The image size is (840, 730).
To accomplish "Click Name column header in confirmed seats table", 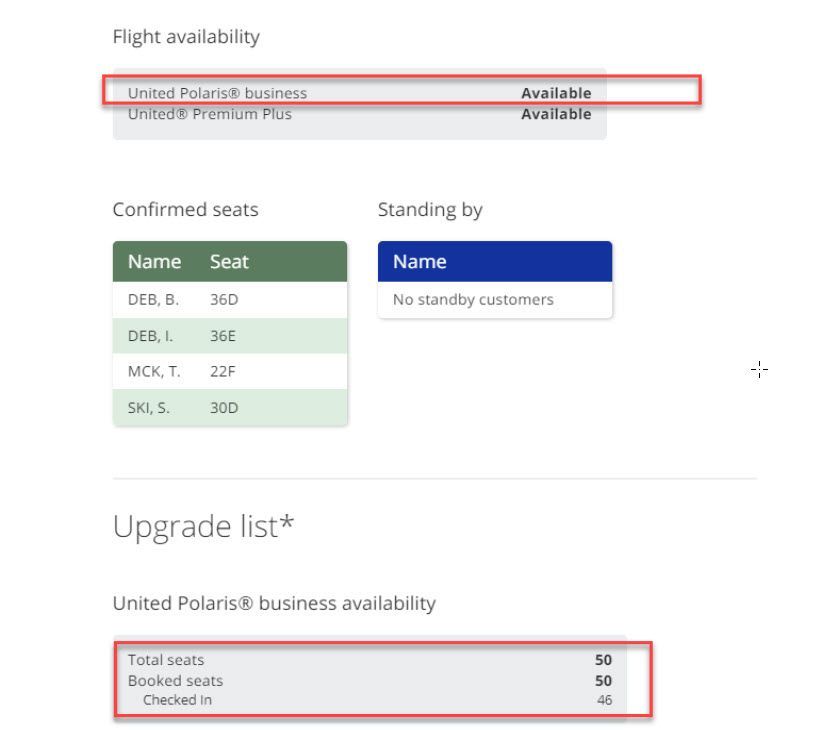I will coord(154,262).
